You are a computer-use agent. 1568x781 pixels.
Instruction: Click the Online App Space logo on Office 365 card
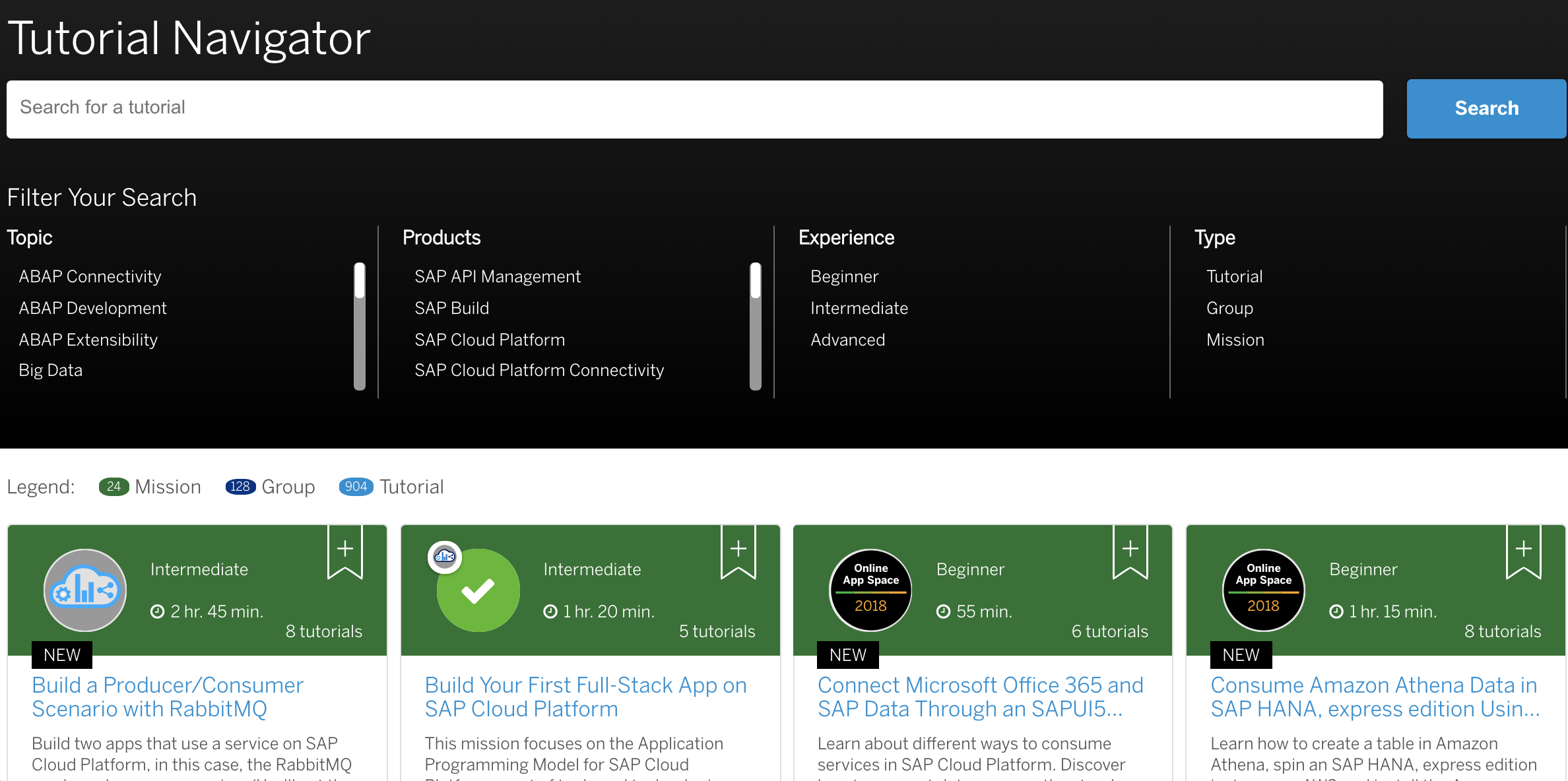(x=870, y=590)
